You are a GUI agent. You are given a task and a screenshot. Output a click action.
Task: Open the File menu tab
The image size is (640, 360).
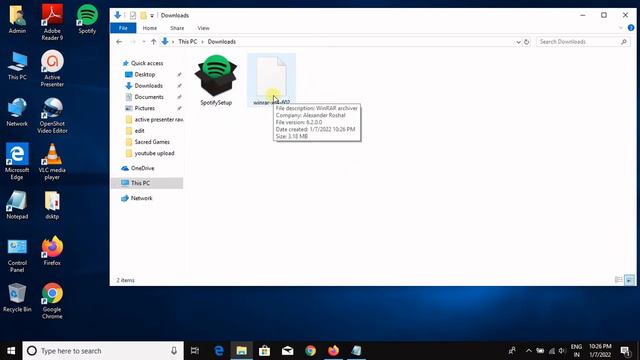[123, 28]
